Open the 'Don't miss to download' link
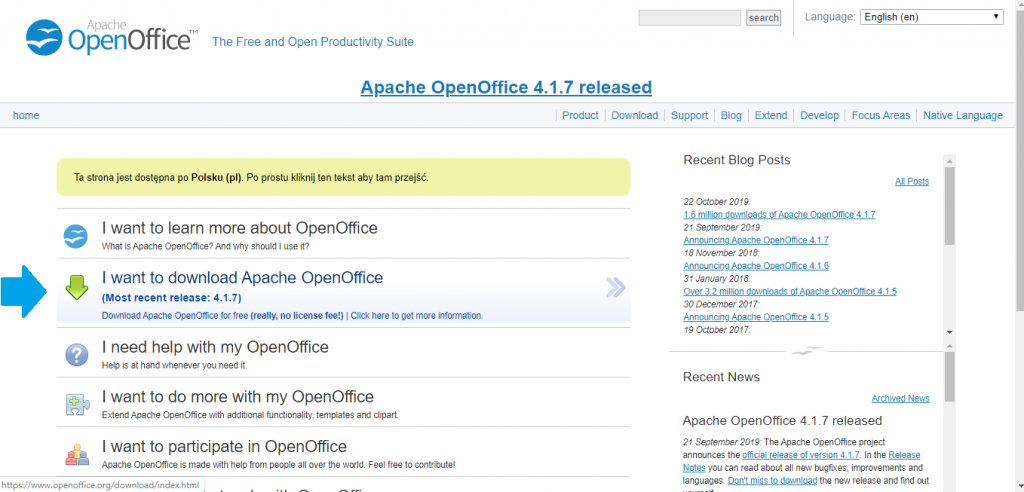 point(772,481)
